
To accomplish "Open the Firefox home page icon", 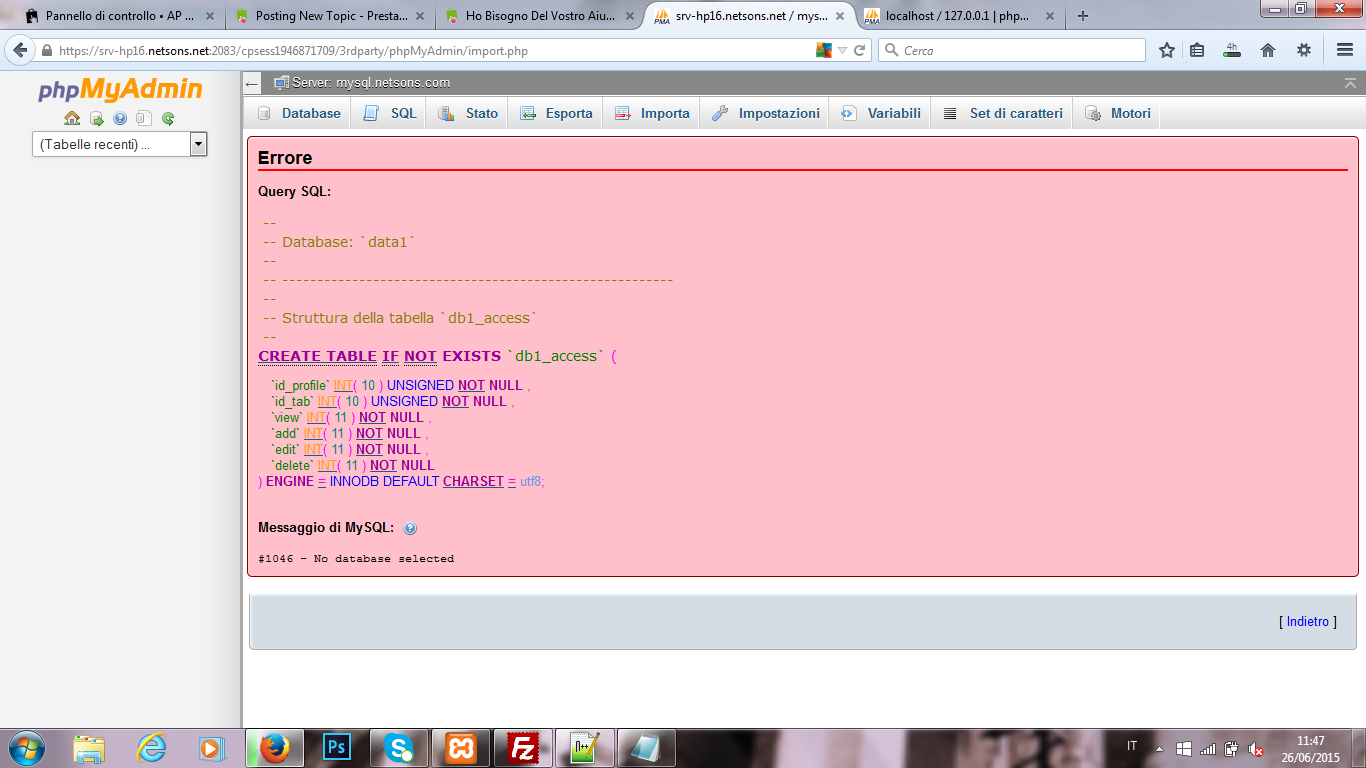I will coord(1268,50).
